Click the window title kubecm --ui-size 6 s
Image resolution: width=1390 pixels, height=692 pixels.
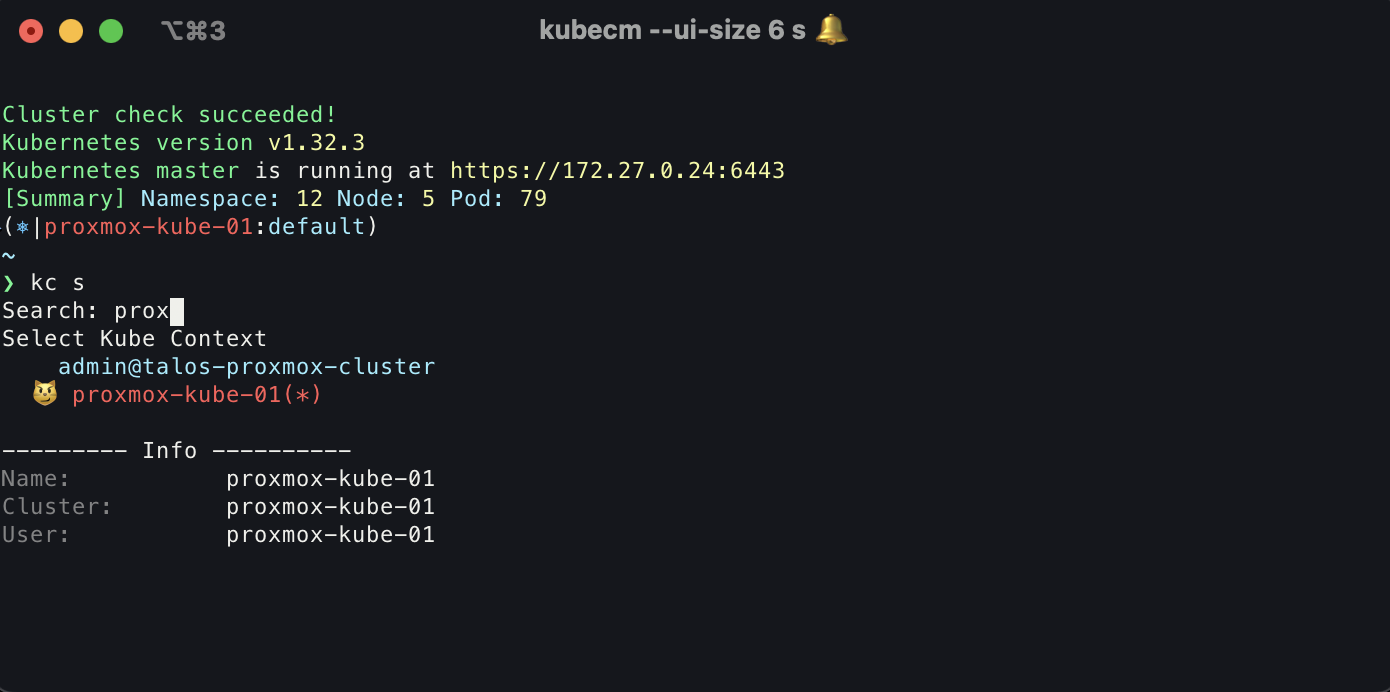[672, 30]
